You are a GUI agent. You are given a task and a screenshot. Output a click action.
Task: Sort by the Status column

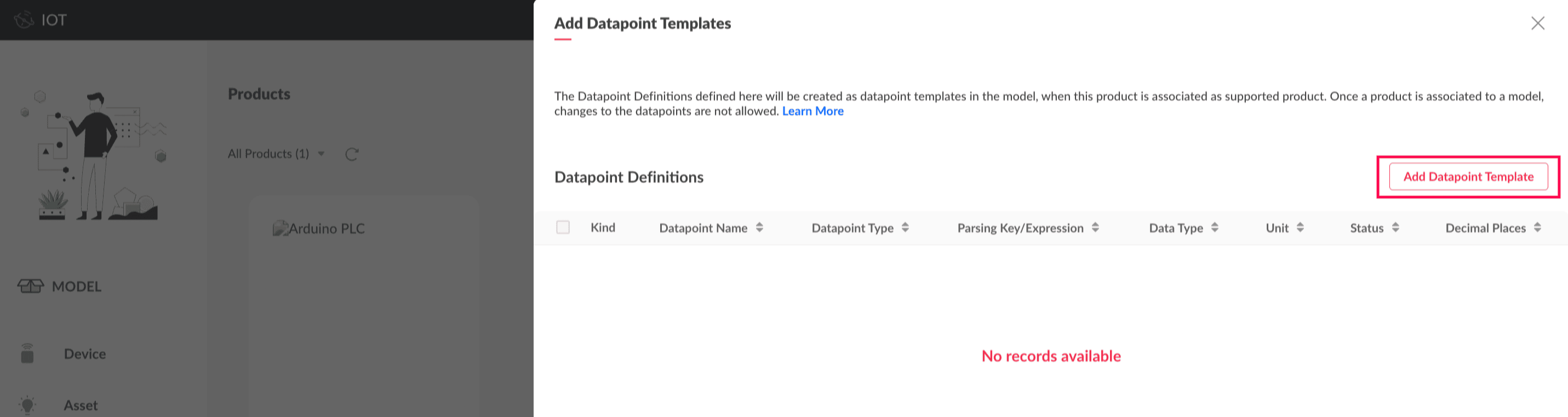[x=1395, y=227]
